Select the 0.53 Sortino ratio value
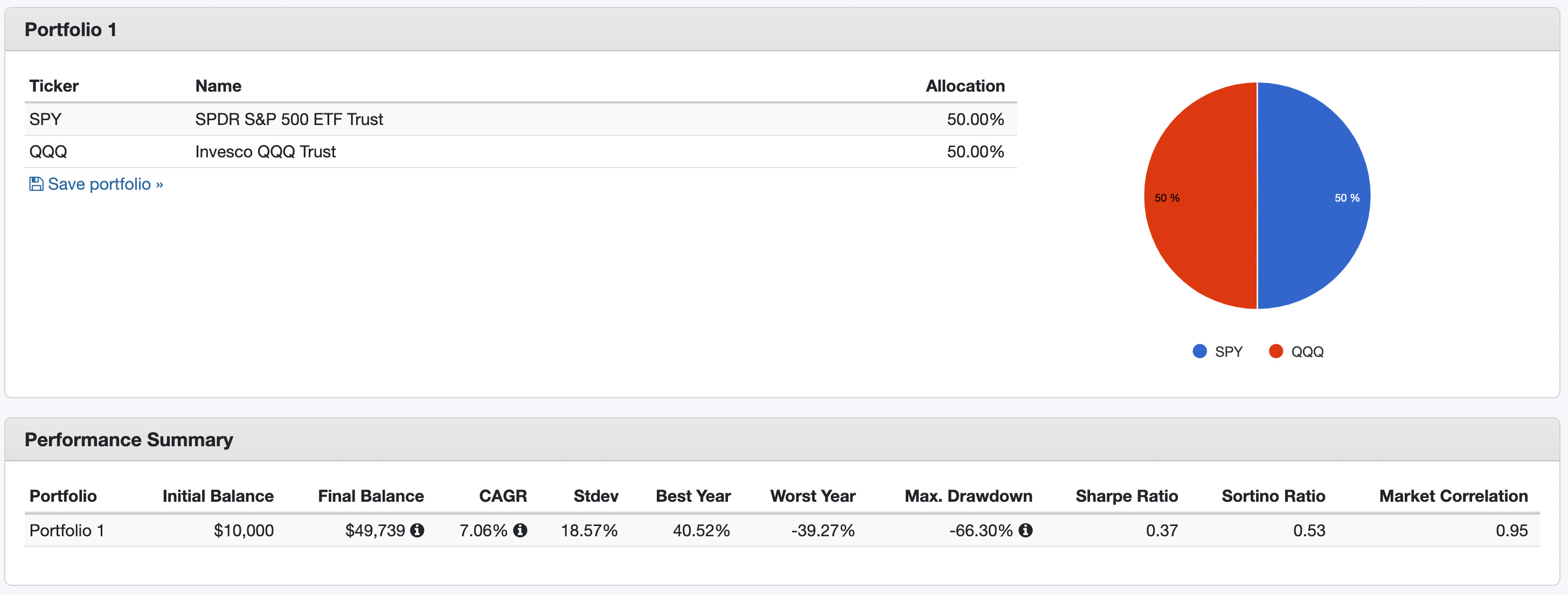Image resolution: width=1568 pixels, height=595 pixels. pos(1309,530)
